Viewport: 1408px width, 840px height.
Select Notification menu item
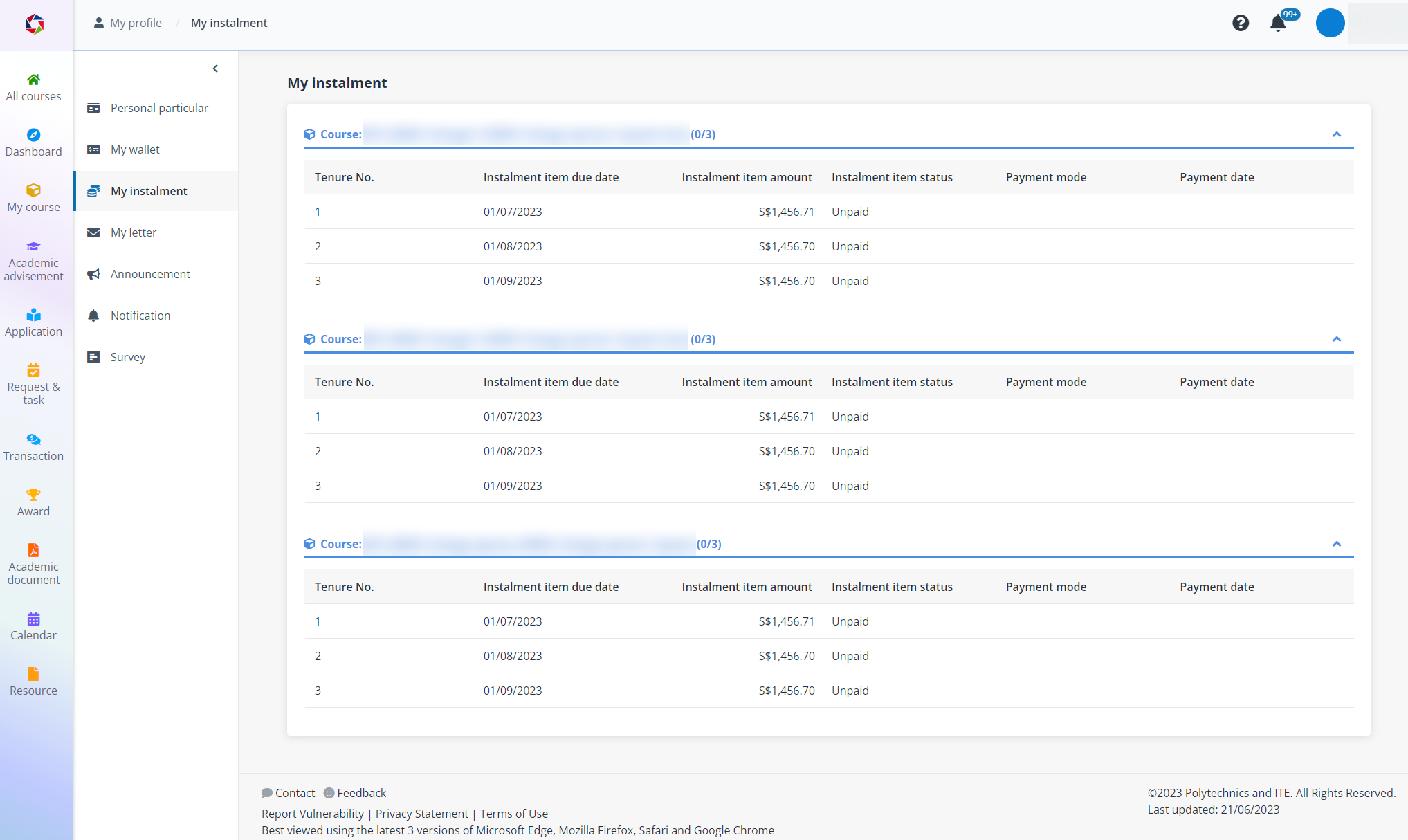coord(156,316)
